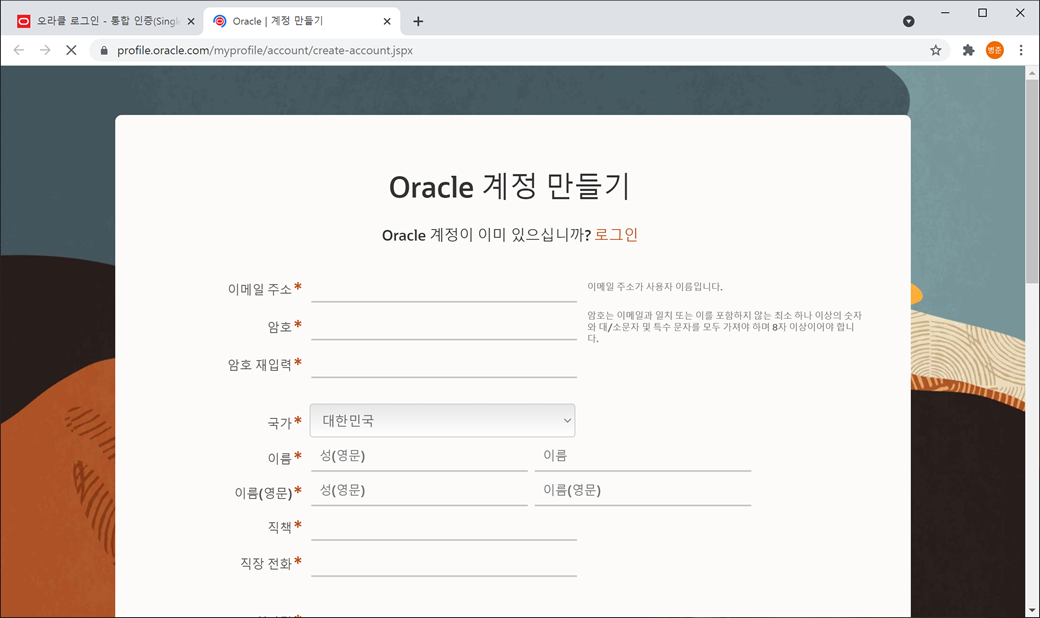The image size is (1040, 618).
Task: Click the scrollbar up arrow
Action: coord(1032,72)
